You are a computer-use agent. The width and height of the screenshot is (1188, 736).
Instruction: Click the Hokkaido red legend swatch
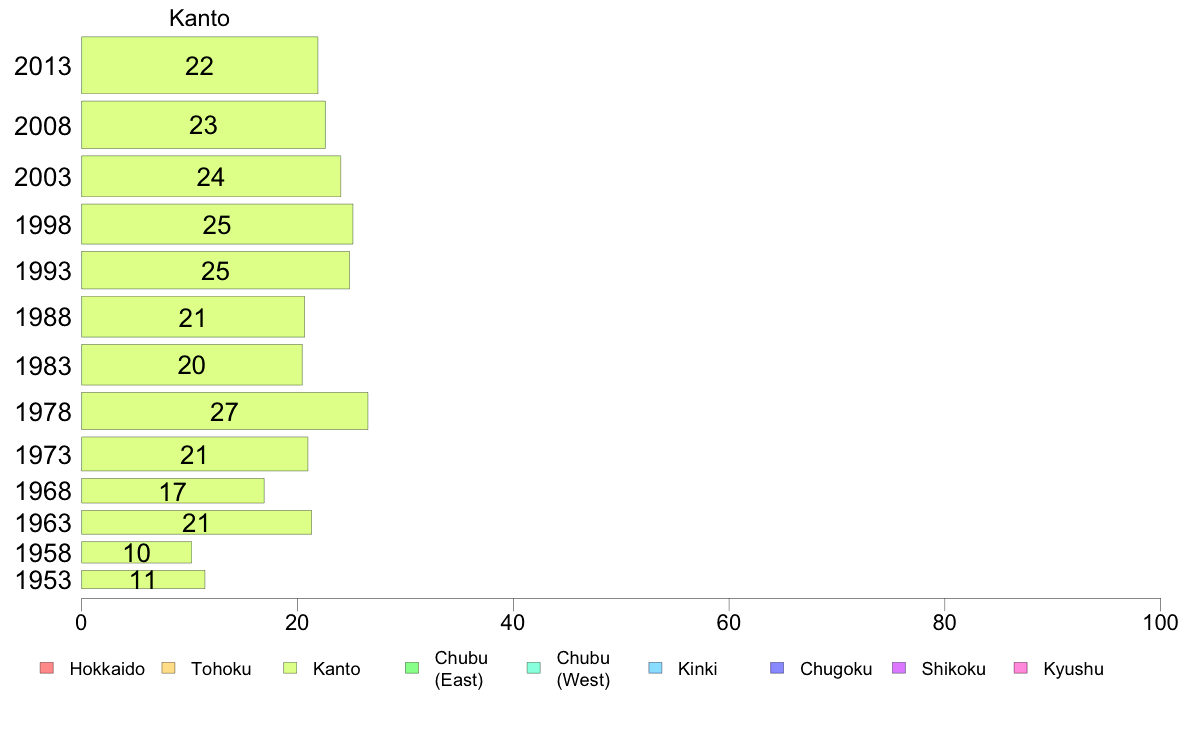(x=47, y=668)
